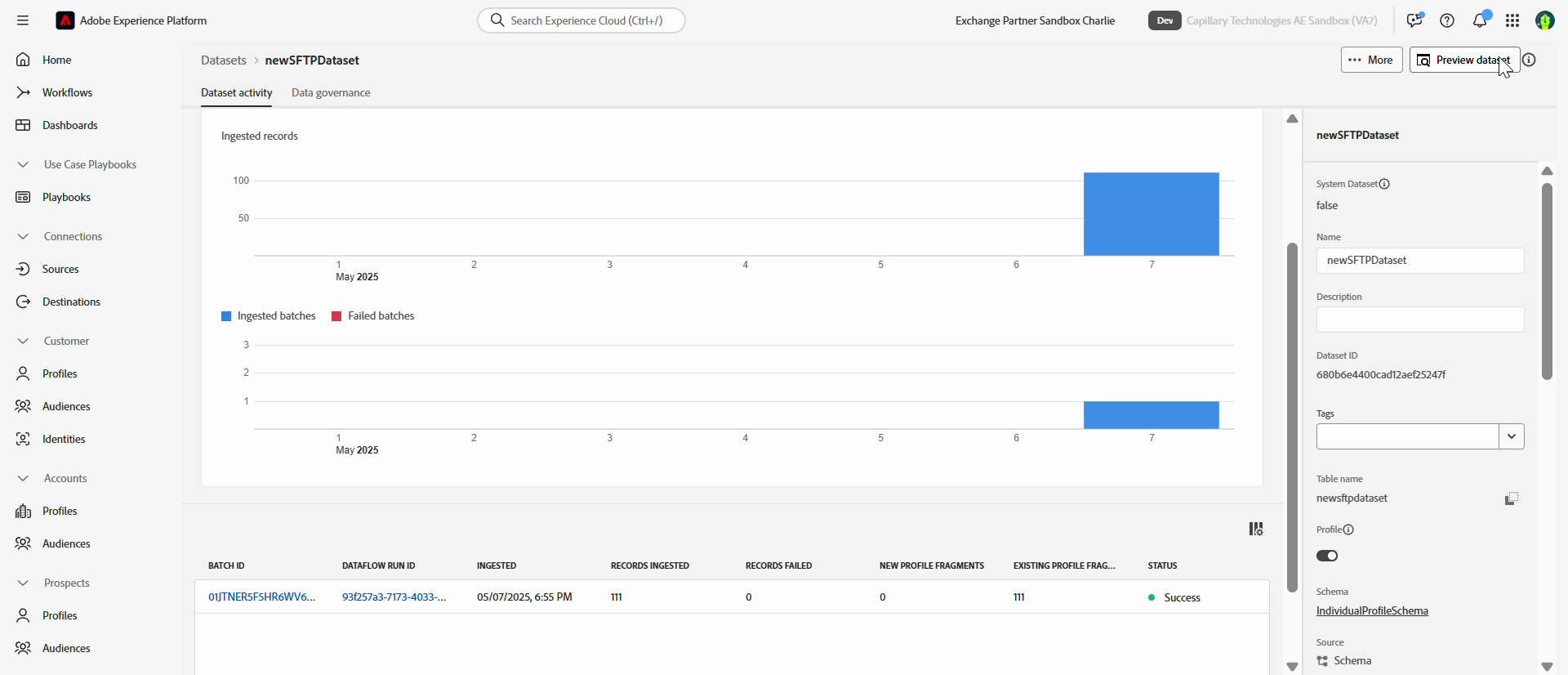The image size is (1568, 675).
Task: Click the ingested batches bar for May 7
Action: 1151,415
